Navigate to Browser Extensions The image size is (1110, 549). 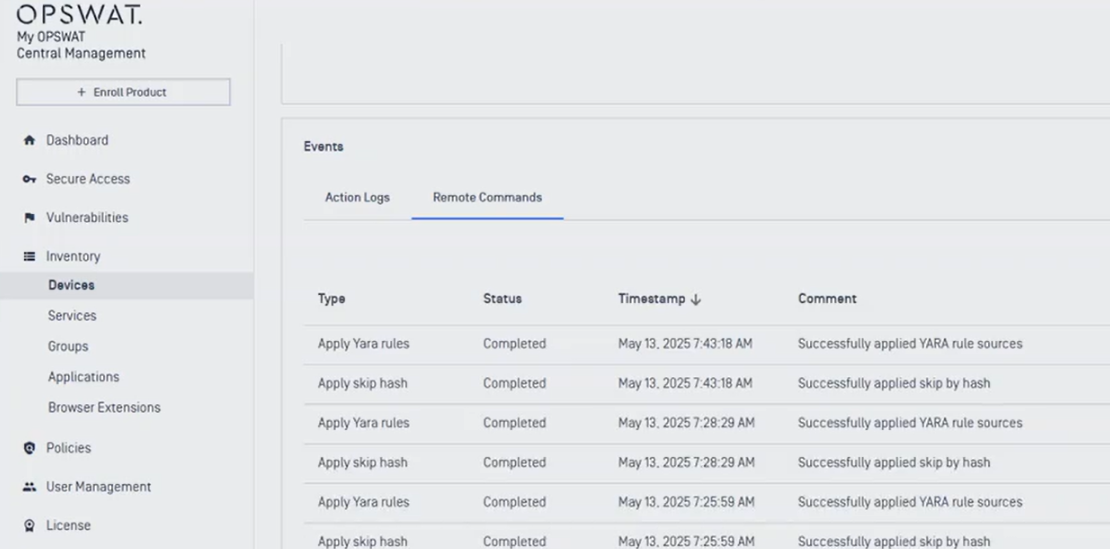pyautogui.click(x=104, y=408)
